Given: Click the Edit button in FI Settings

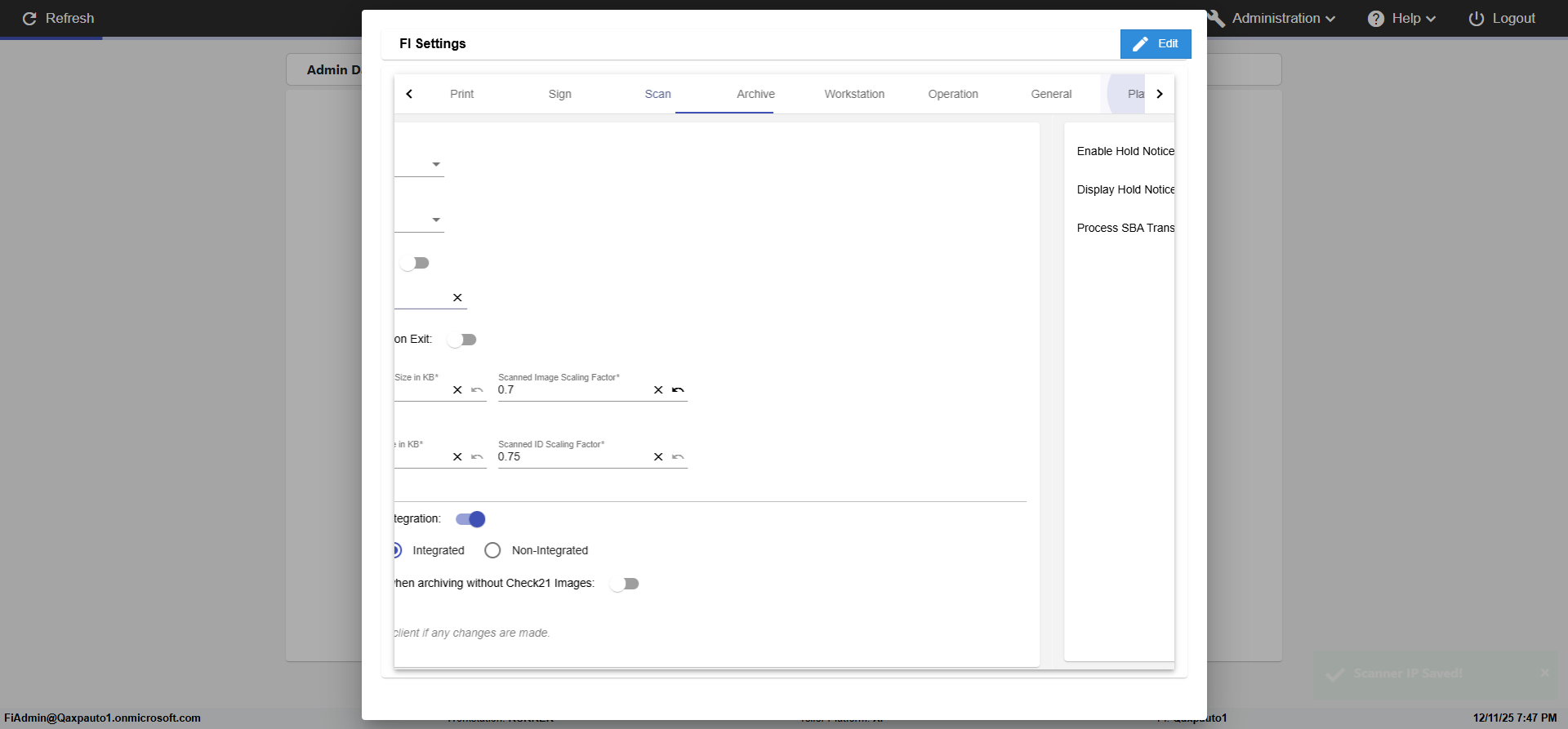Looking at the screenshot, I should coord(1156,44).
